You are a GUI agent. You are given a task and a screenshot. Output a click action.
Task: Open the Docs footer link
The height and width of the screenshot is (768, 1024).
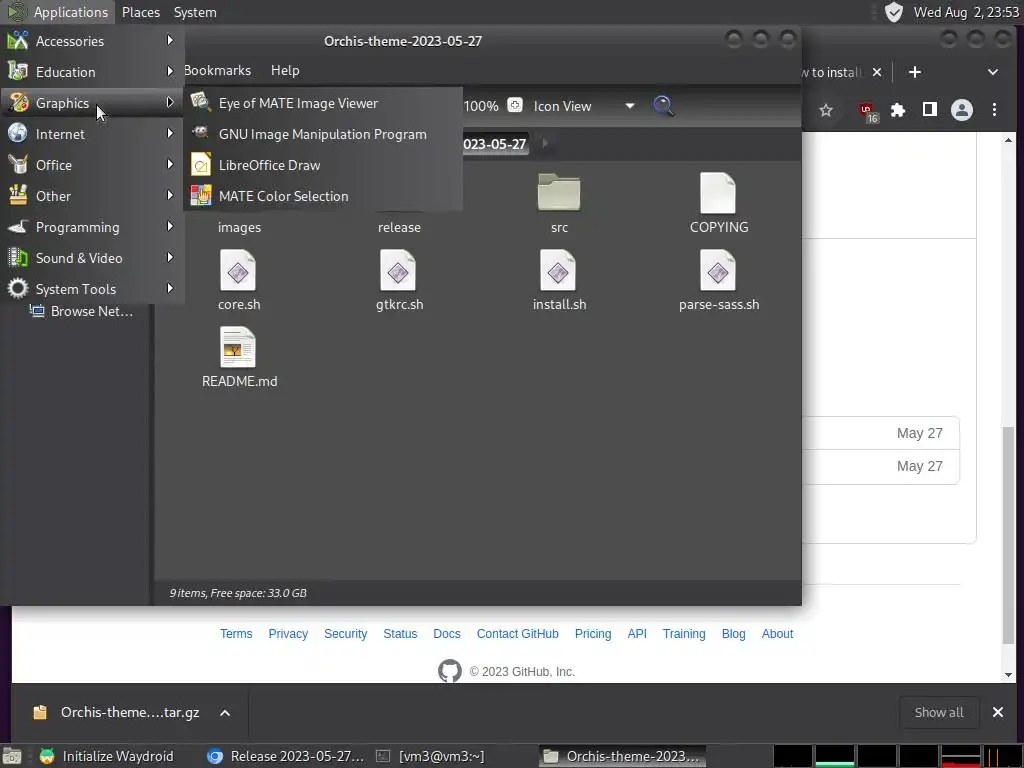(447, 633)
